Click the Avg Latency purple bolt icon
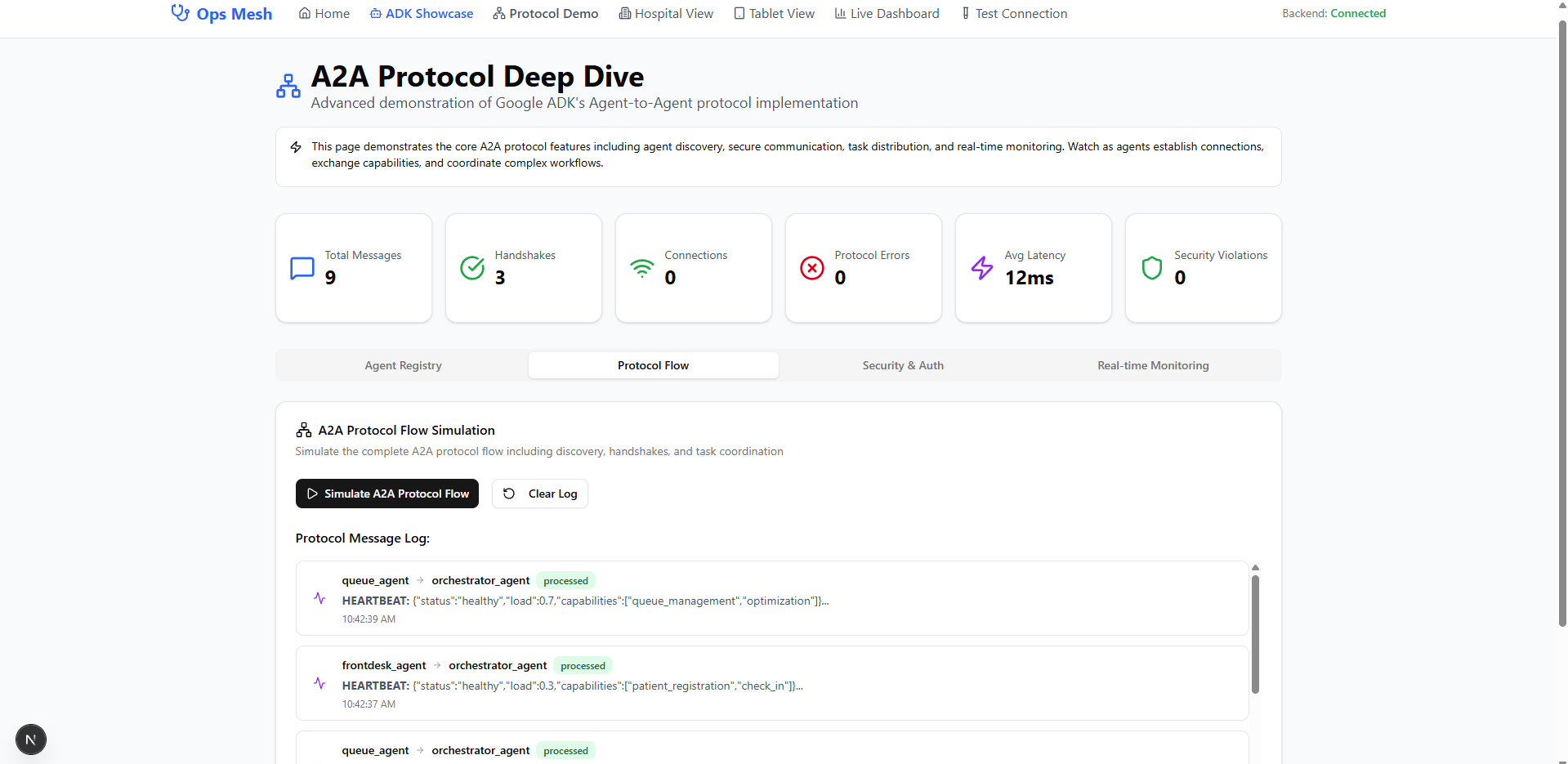 pos(982,268)
